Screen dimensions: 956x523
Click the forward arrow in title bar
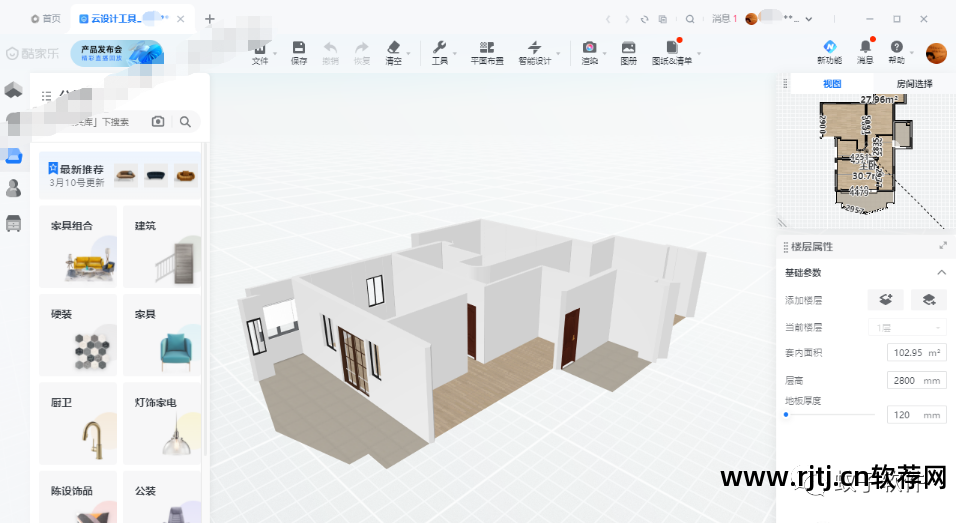pyautogui.click(x=627, y=20)
